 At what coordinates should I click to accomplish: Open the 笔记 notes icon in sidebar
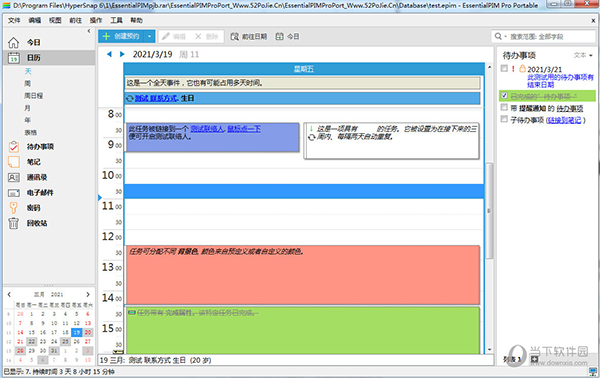(x=13, y=162)
